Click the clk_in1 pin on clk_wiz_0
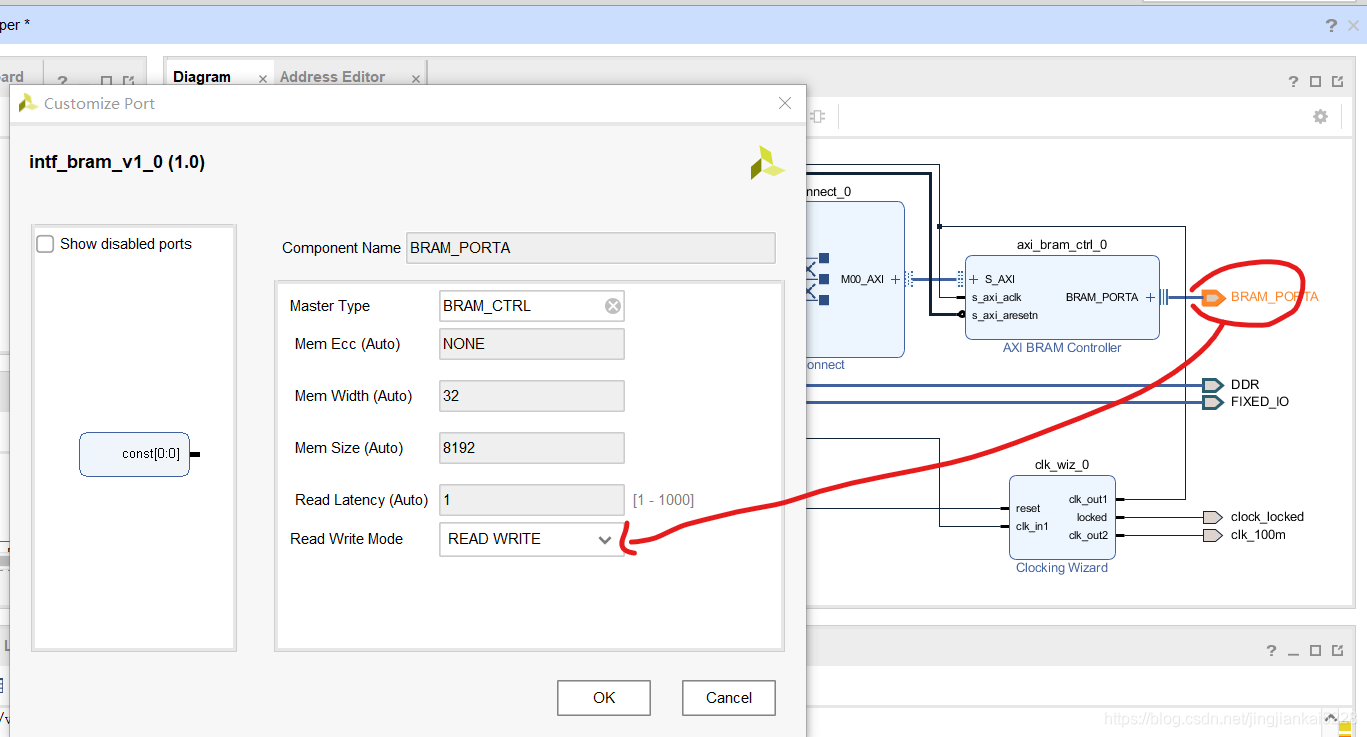 pos(1030,526)
